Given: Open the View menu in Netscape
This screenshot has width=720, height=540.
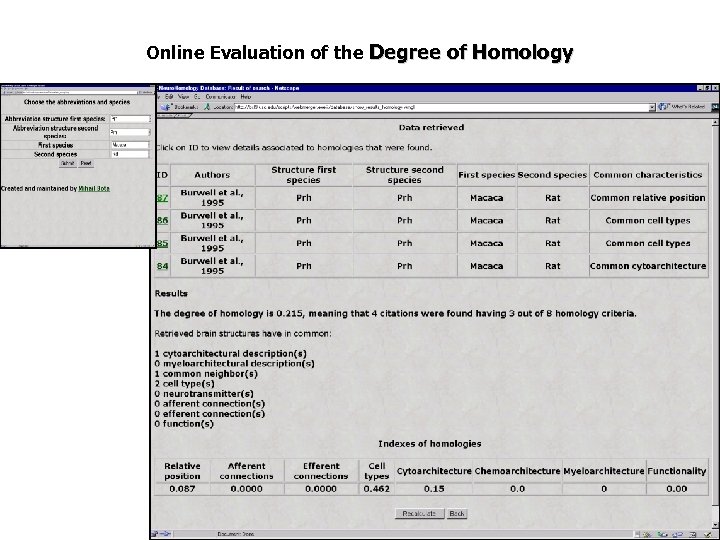Looking at the screenshot, I should 183,97.
